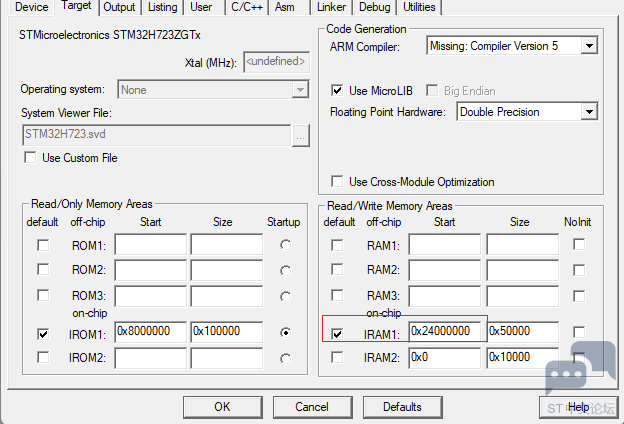The image size is (624, 424).
Task: Select the ROM1 Startup radio button
Action: pyautogui.click(x=285, y=245)
